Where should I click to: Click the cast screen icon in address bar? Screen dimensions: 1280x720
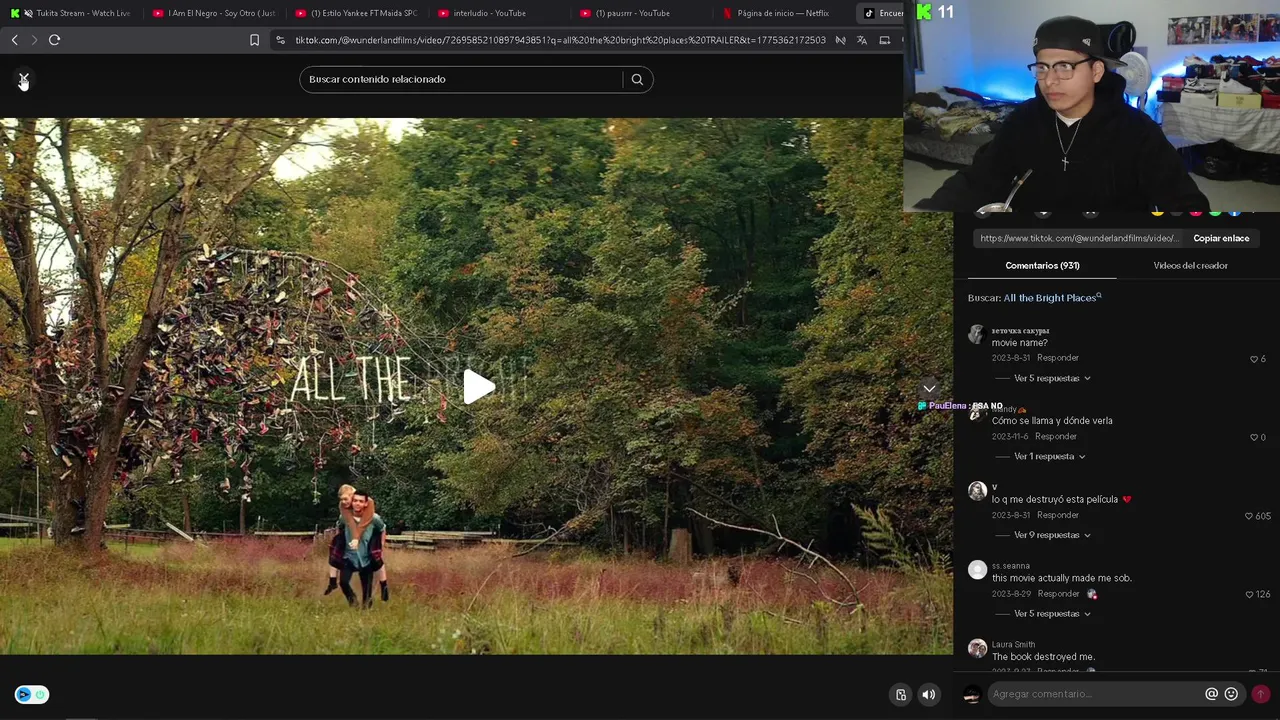tap(884, 40)
